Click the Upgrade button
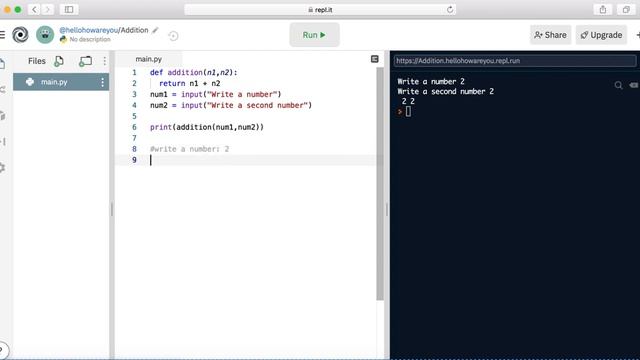This screenshot has height=360, width=640. coord(601,35)
